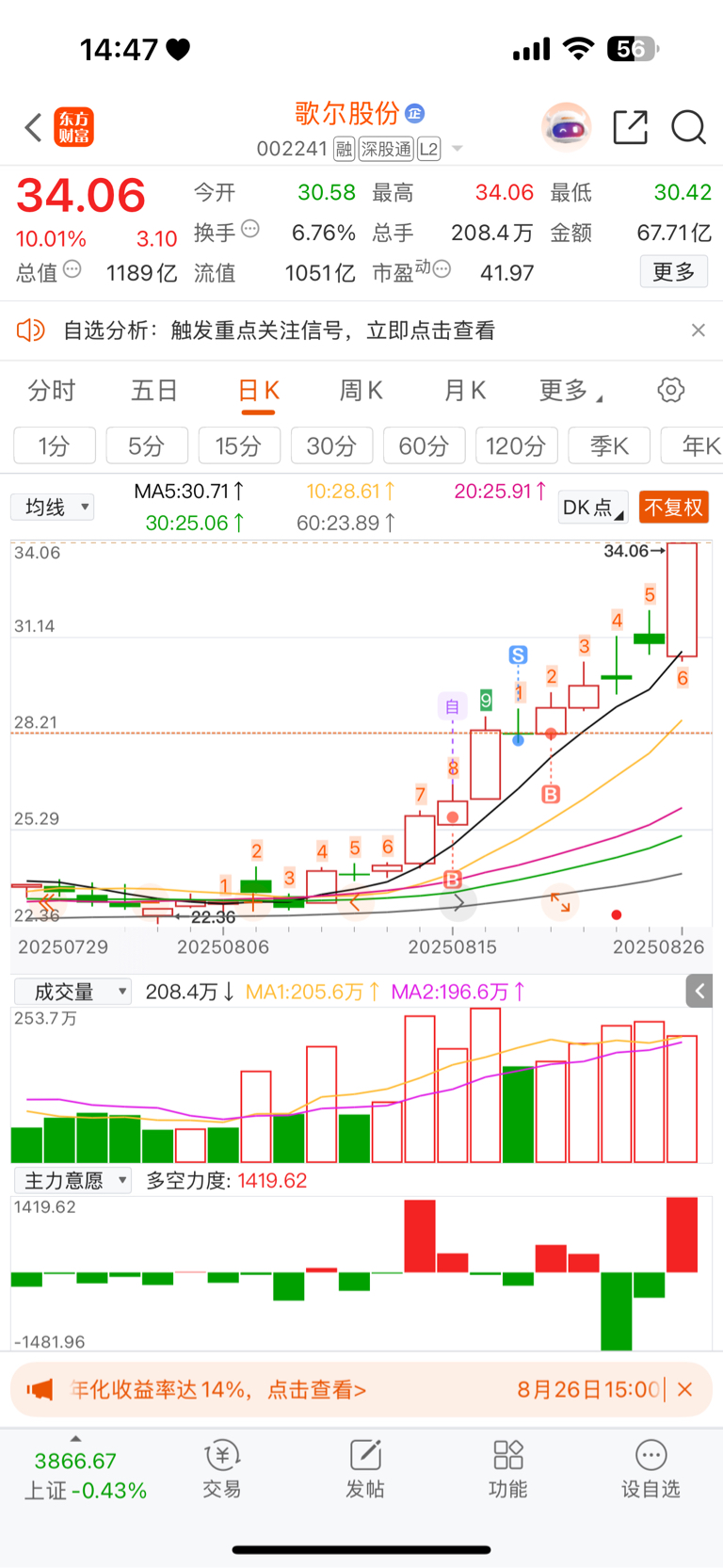This screenshot has width=723, height=1568.
Task: Toggle the 不复权 adjustment button
Action: (674, 508)
